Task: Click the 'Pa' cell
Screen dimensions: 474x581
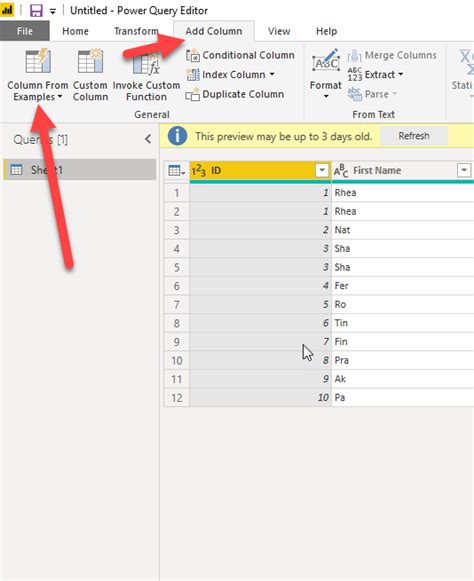Action: click(402, 398)
